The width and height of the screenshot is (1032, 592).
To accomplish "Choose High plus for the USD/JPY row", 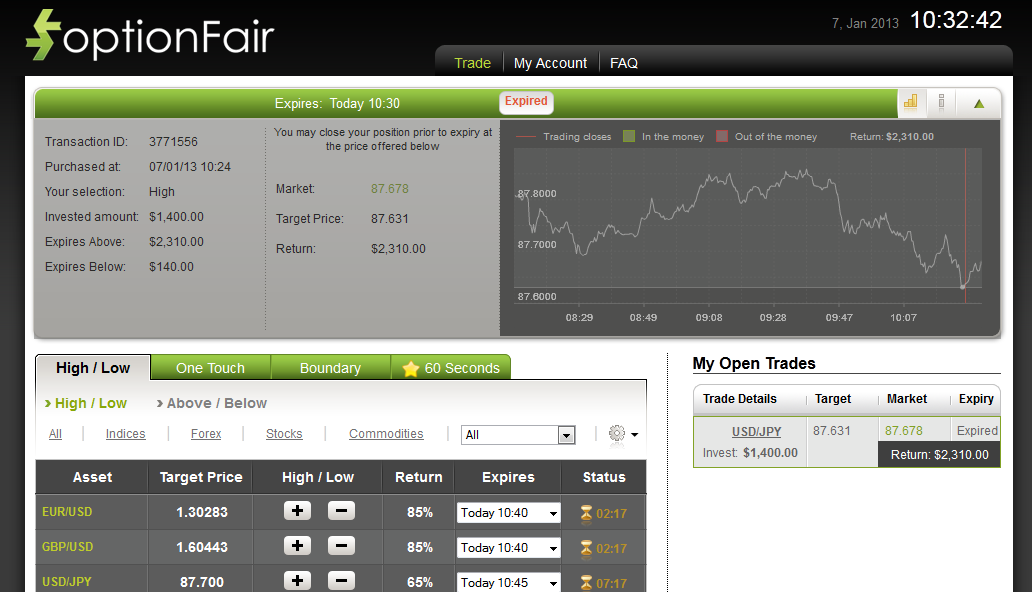I will [297, 581].
